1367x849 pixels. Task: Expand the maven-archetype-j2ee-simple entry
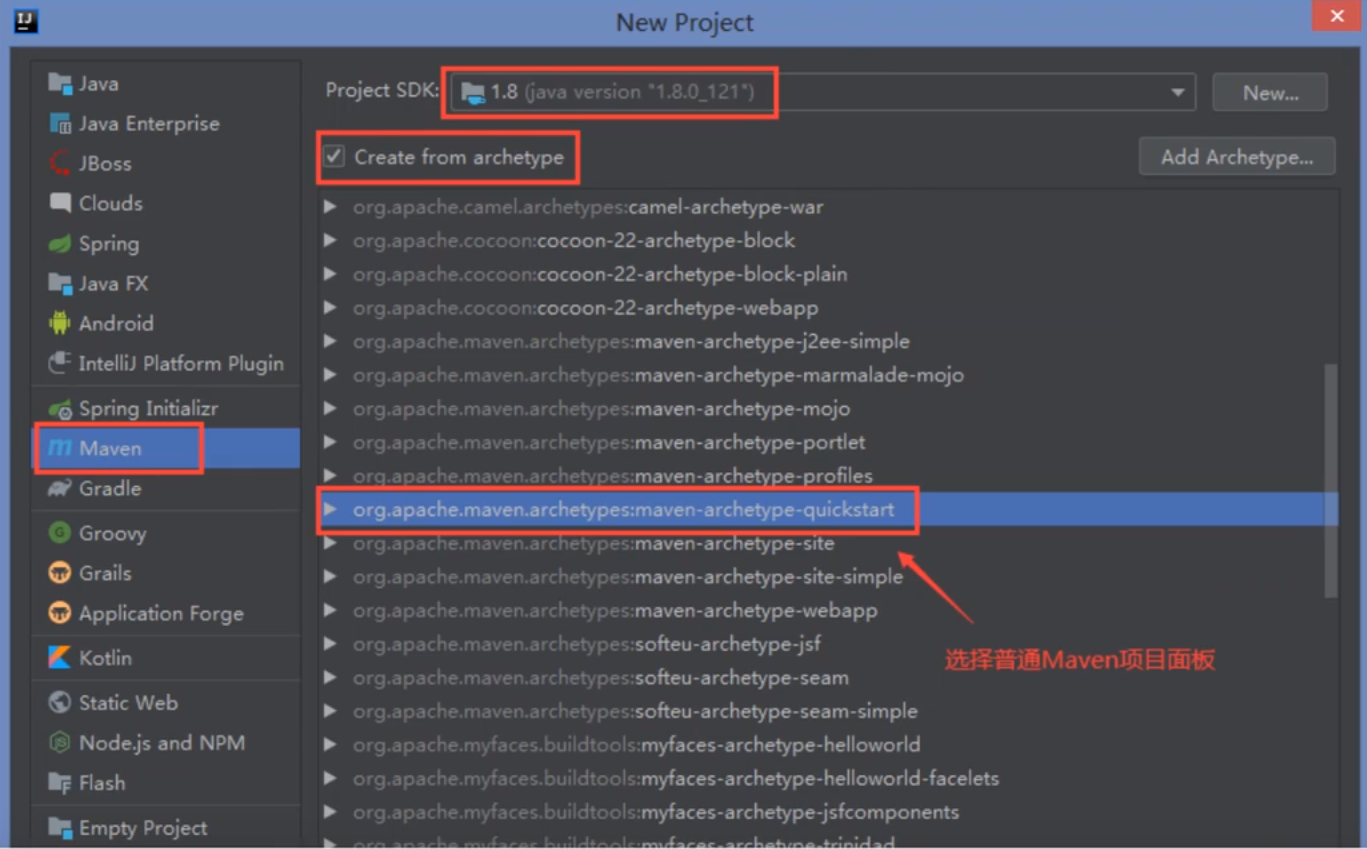pyautogui.click(x=330, y=341)
